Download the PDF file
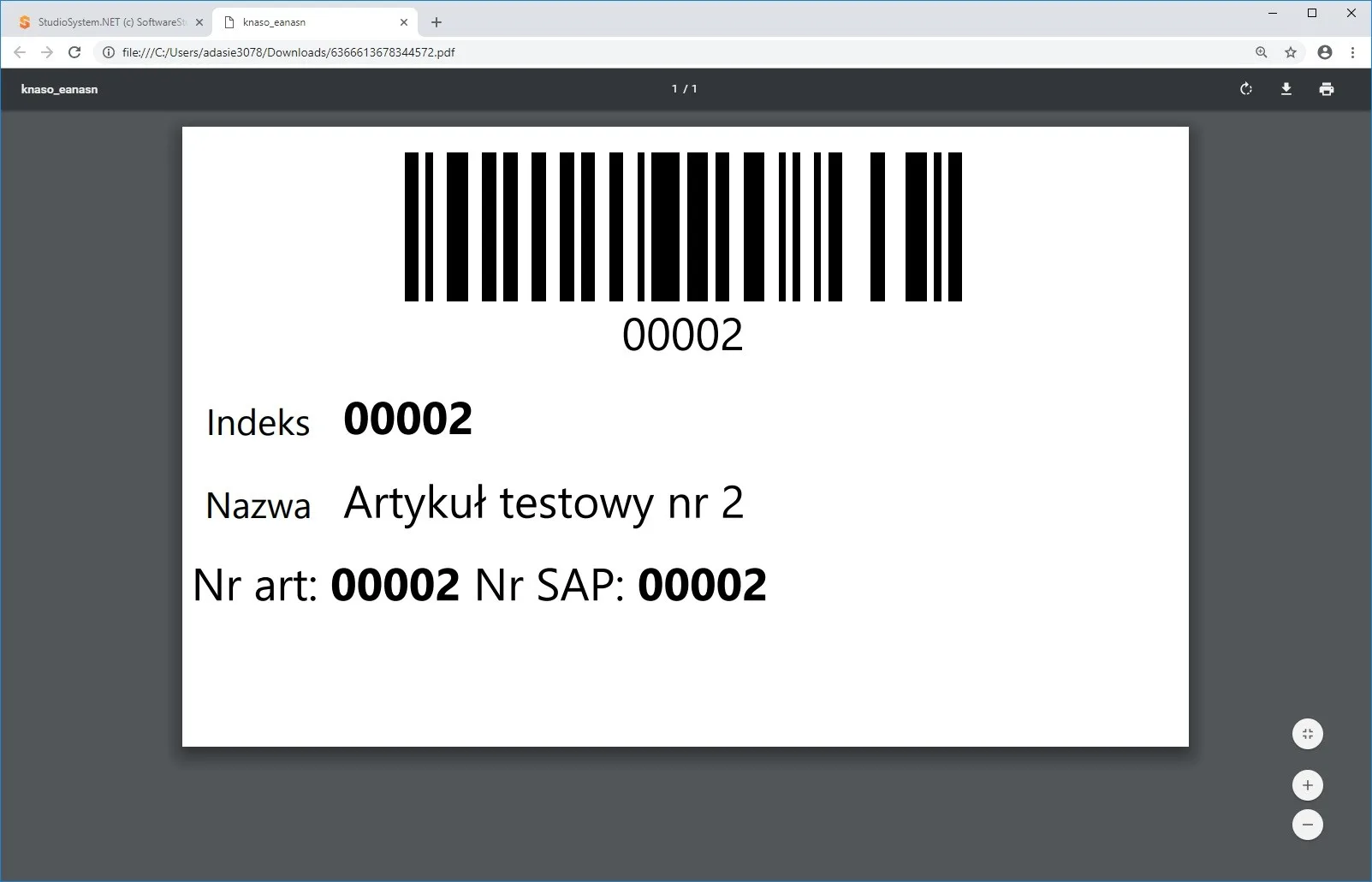1372x882 pixels. tap(1286, 89)
